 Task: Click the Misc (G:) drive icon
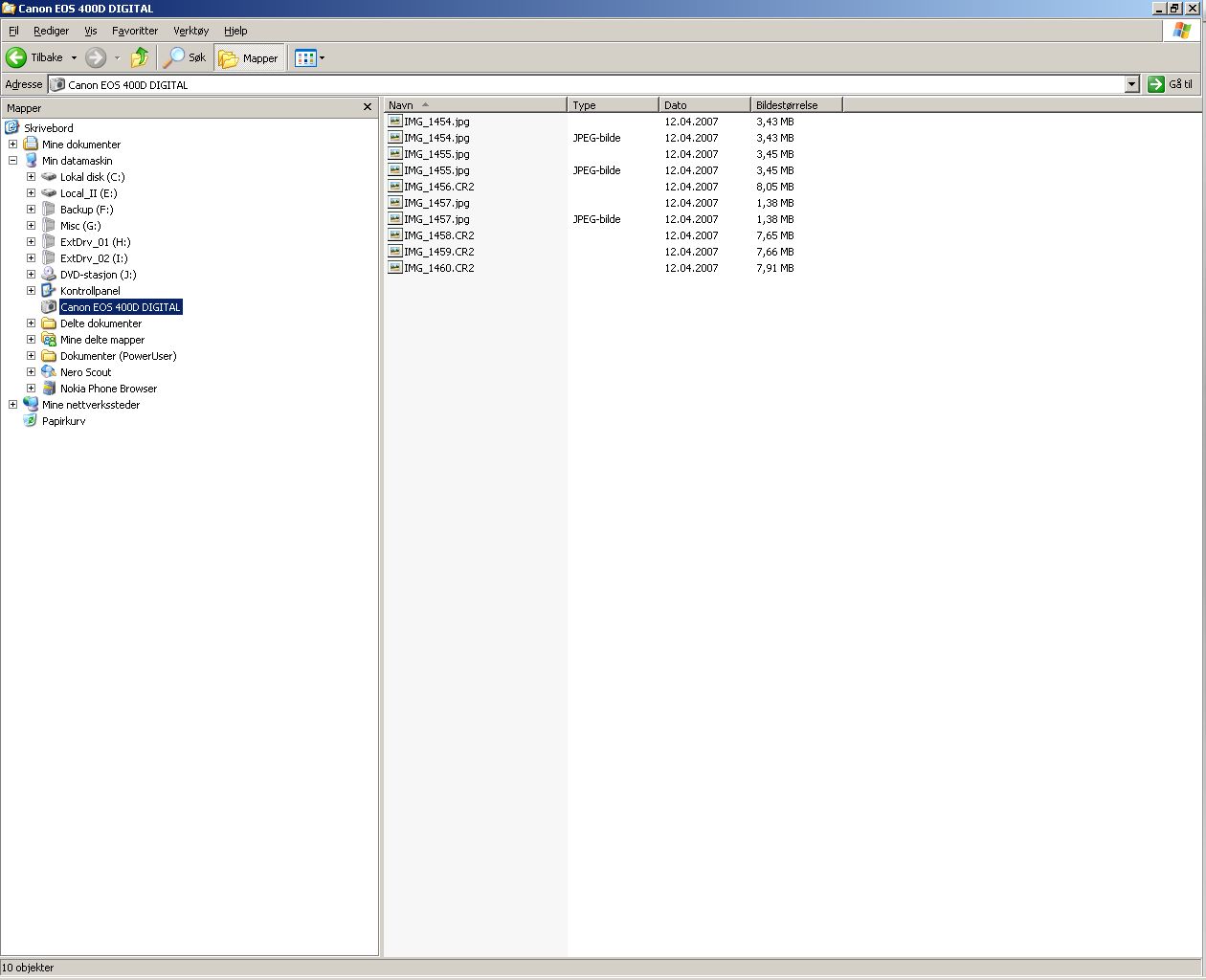(49, 225)
